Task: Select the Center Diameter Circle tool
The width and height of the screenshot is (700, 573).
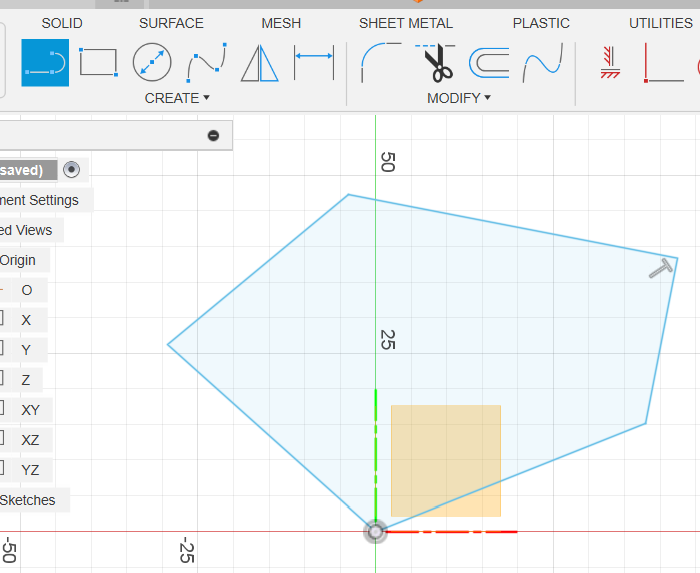Action: click(152, 62)
